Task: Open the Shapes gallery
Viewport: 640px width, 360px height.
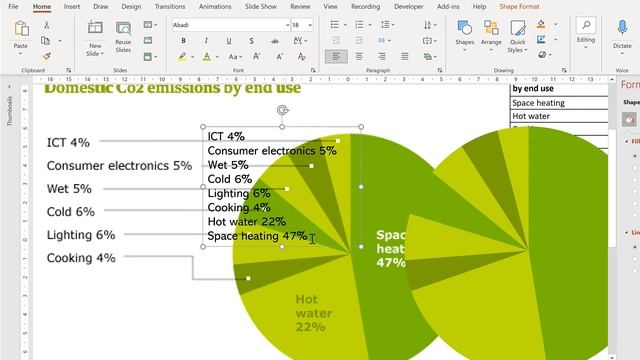Action: coord(464,36)
